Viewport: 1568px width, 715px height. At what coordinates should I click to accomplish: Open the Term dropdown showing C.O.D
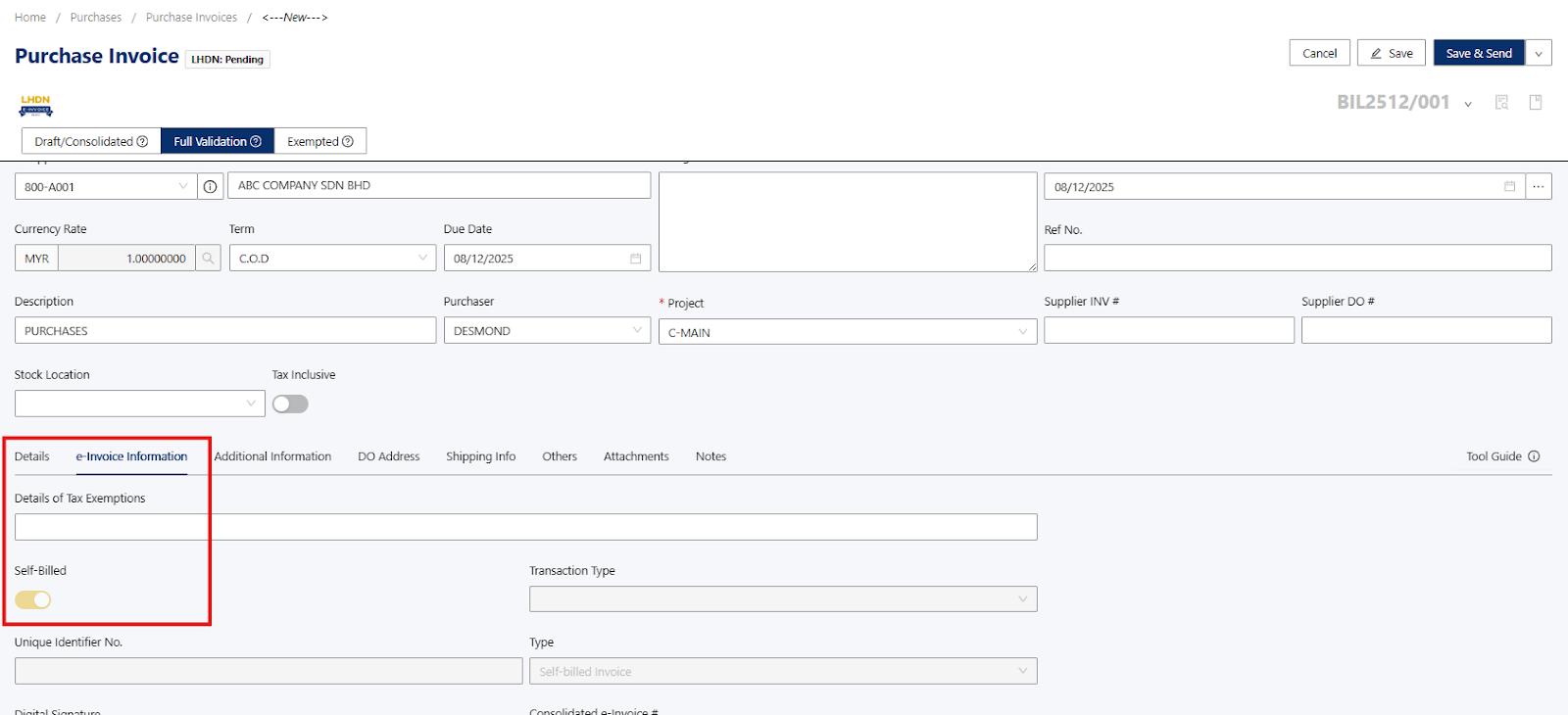332,259
